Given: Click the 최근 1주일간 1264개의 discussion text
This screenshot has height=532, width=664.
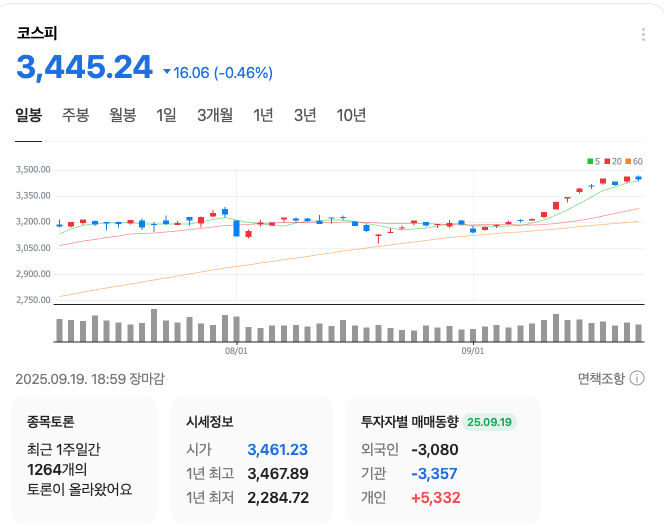Looking at the screenshot, I should click(x=64, y=460).
